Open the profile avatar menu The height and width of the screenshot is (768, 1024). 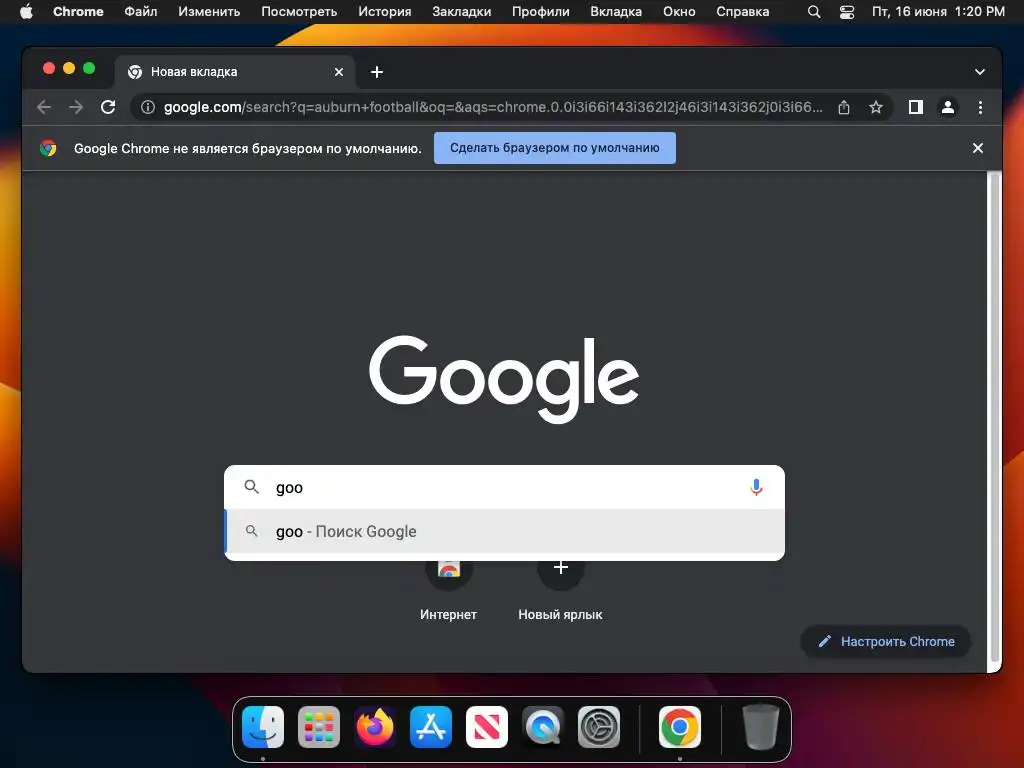pos(948,107)
